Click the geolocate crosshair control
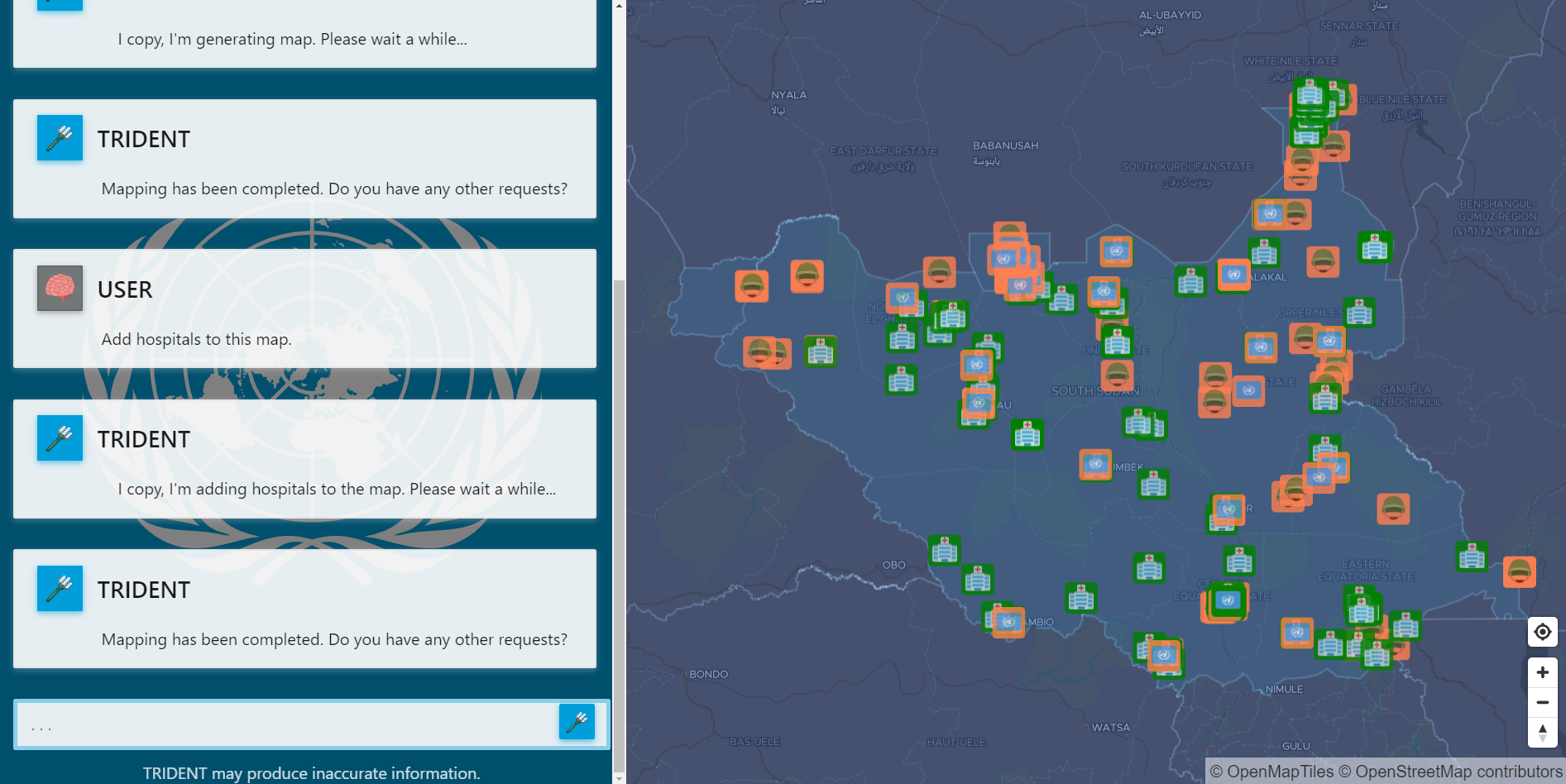The height and width of the screenshot is (784, 1566). tap(1541, 631)
